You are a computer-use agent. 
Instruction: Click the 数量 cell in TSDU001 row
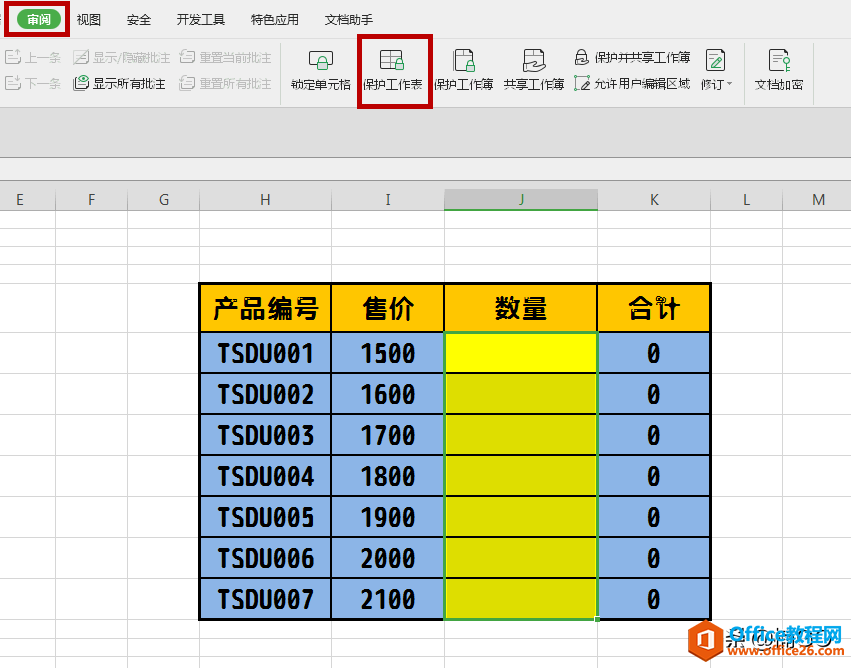click(x=521, y=353)
